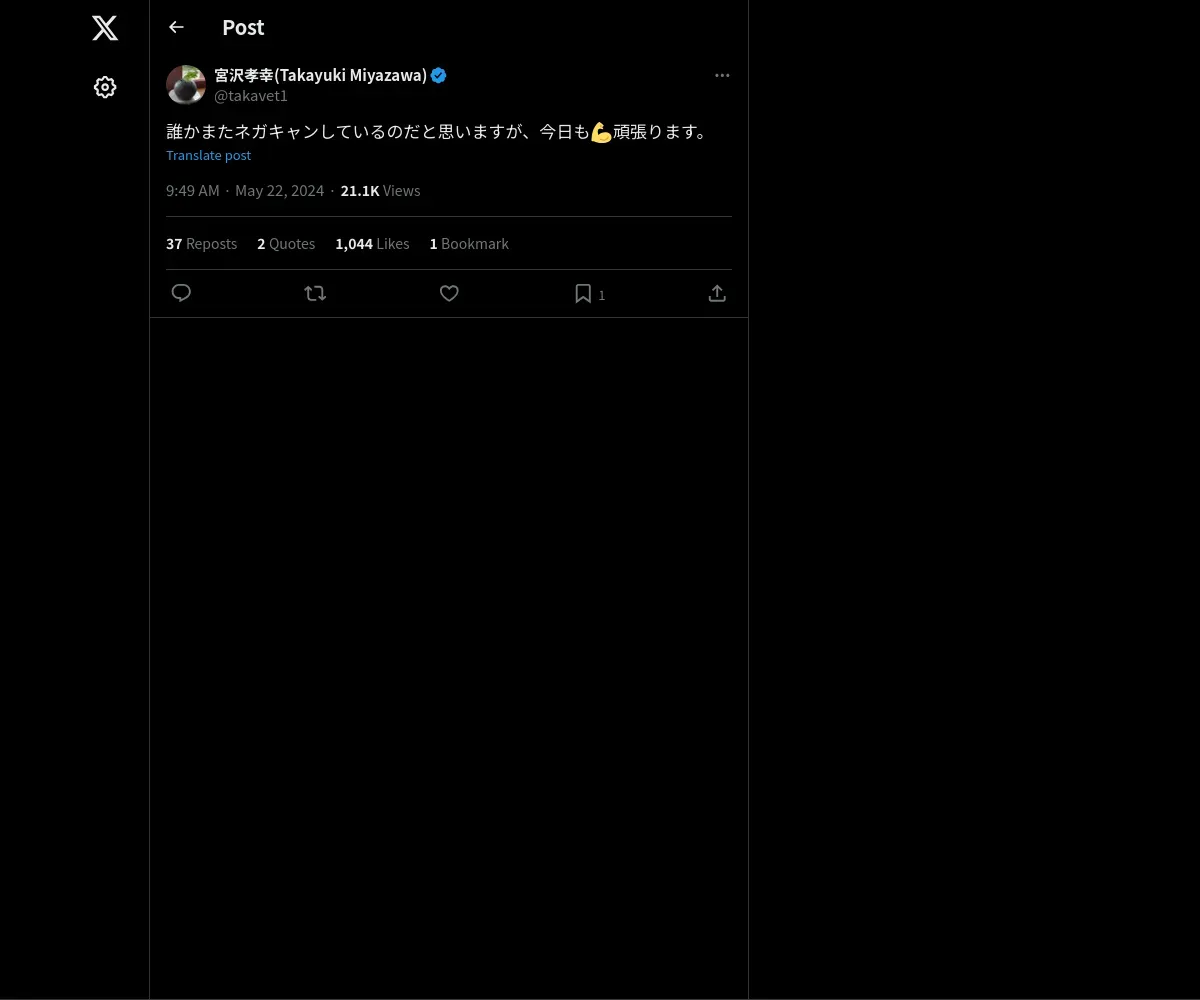Click the repost arrows icon

click(x=315, y=293)
